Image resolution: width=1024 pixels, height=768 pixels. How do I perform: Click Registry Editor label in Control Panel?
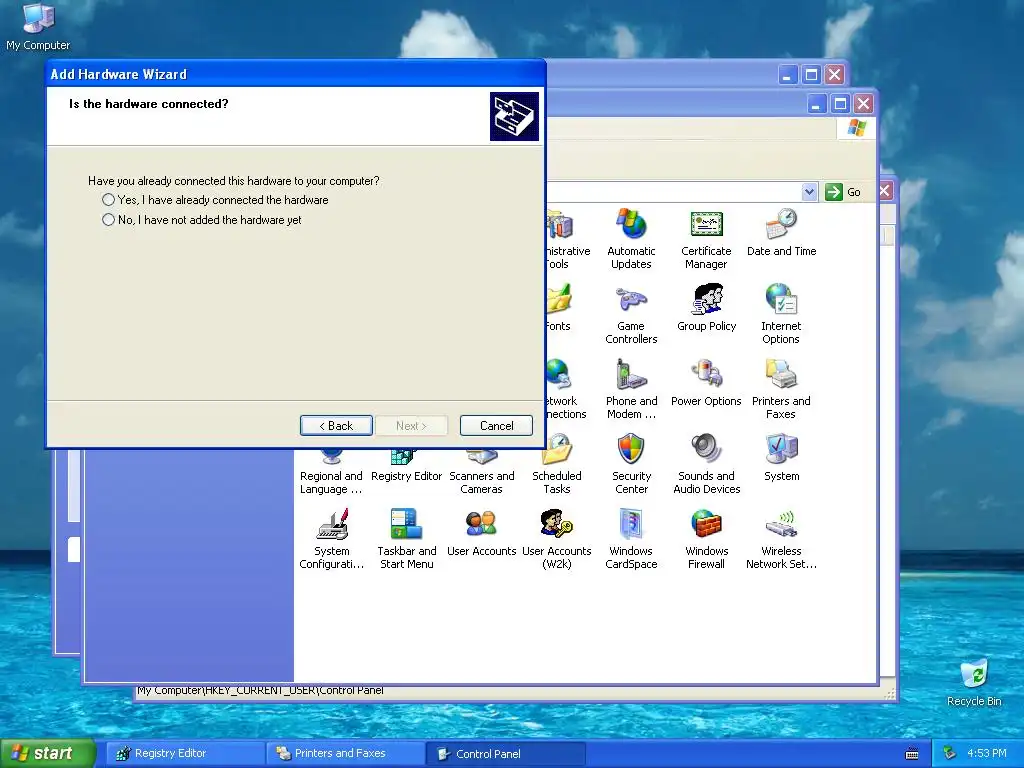point(406,476)
